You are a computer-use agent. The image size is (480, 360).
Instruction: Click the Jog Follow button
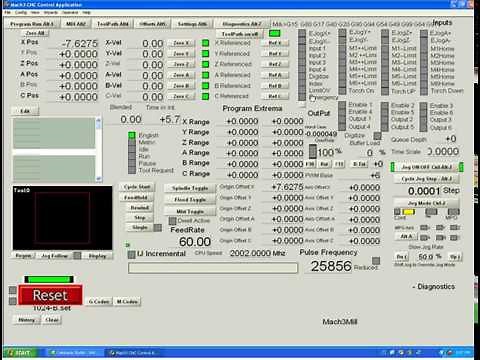[54, 256]
